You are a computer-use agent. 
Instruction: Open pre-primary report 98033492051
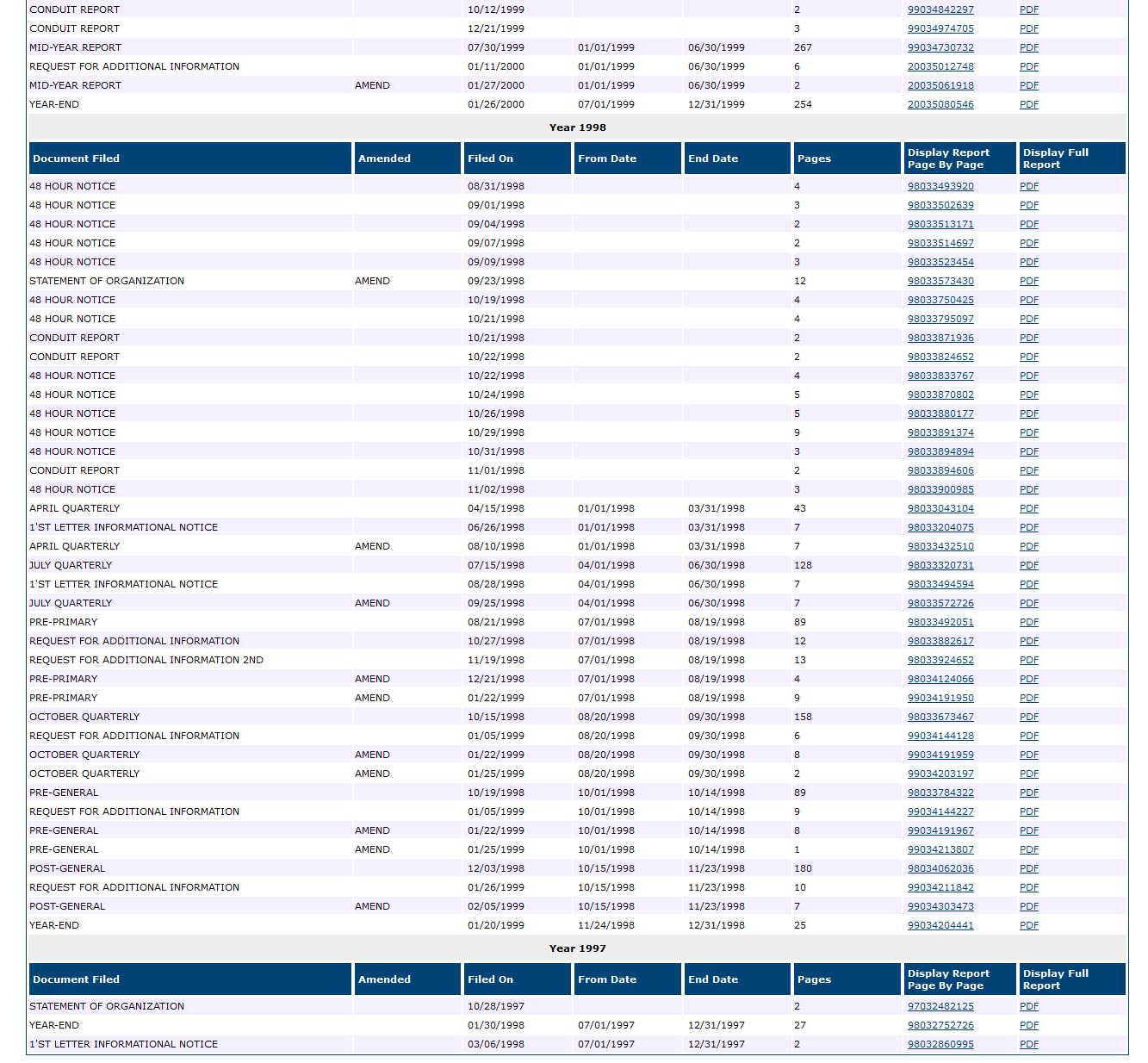point(940,622)
